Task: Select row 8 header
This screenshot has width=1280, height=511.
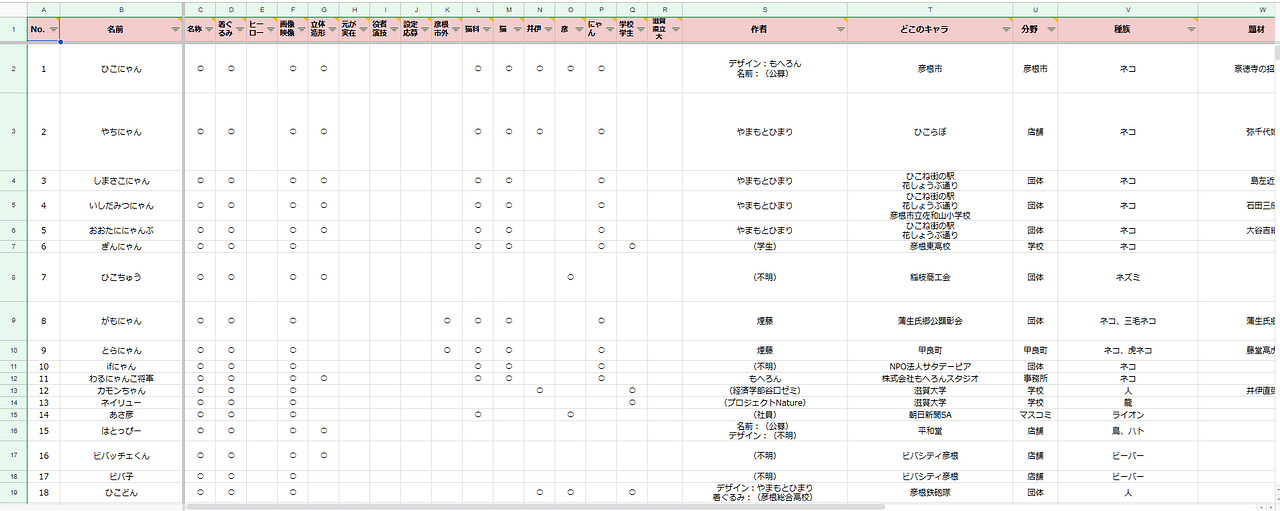Action: point(13,277)
